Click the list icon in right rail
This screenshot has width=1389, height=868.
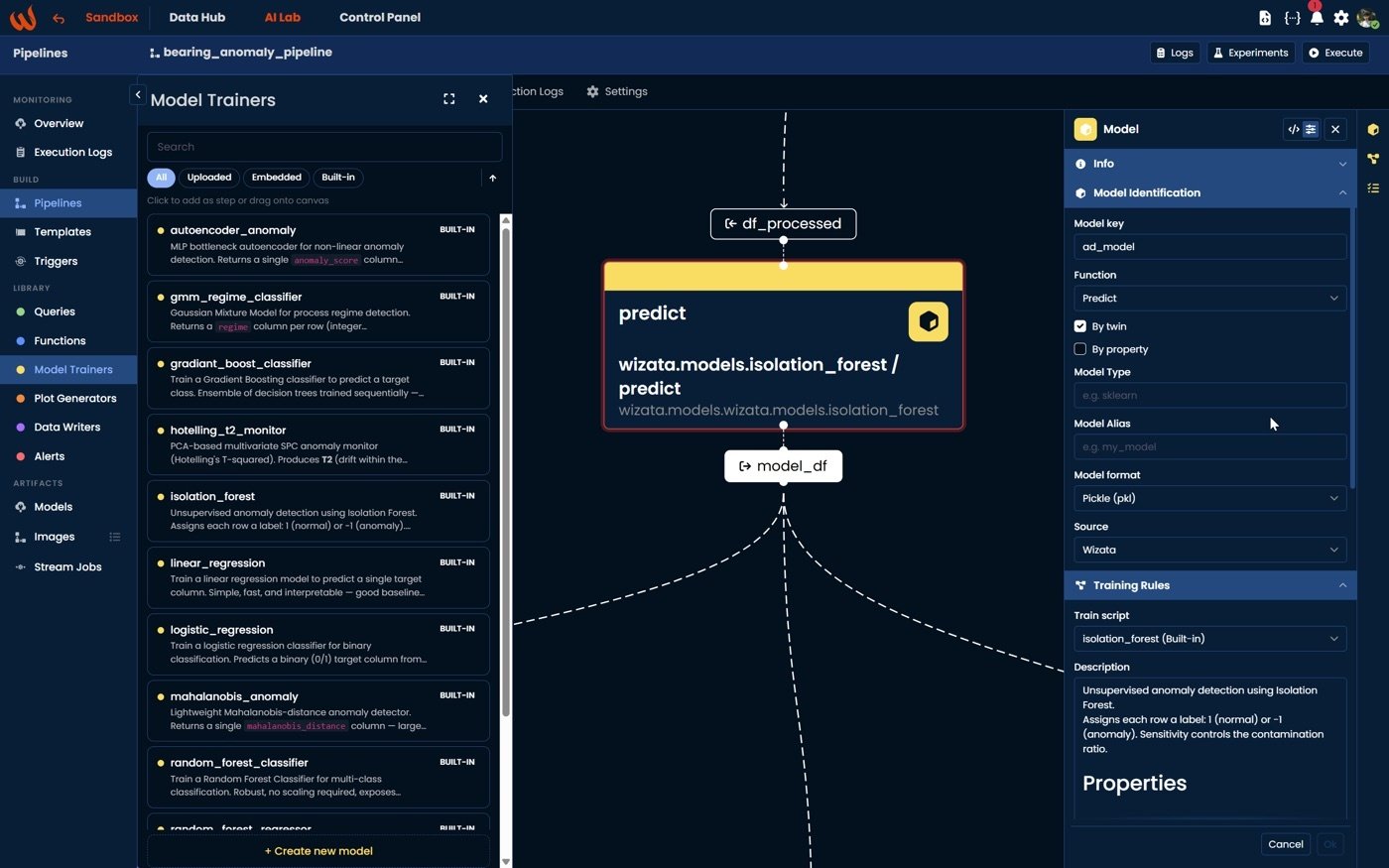click(x=1373, y=187)
